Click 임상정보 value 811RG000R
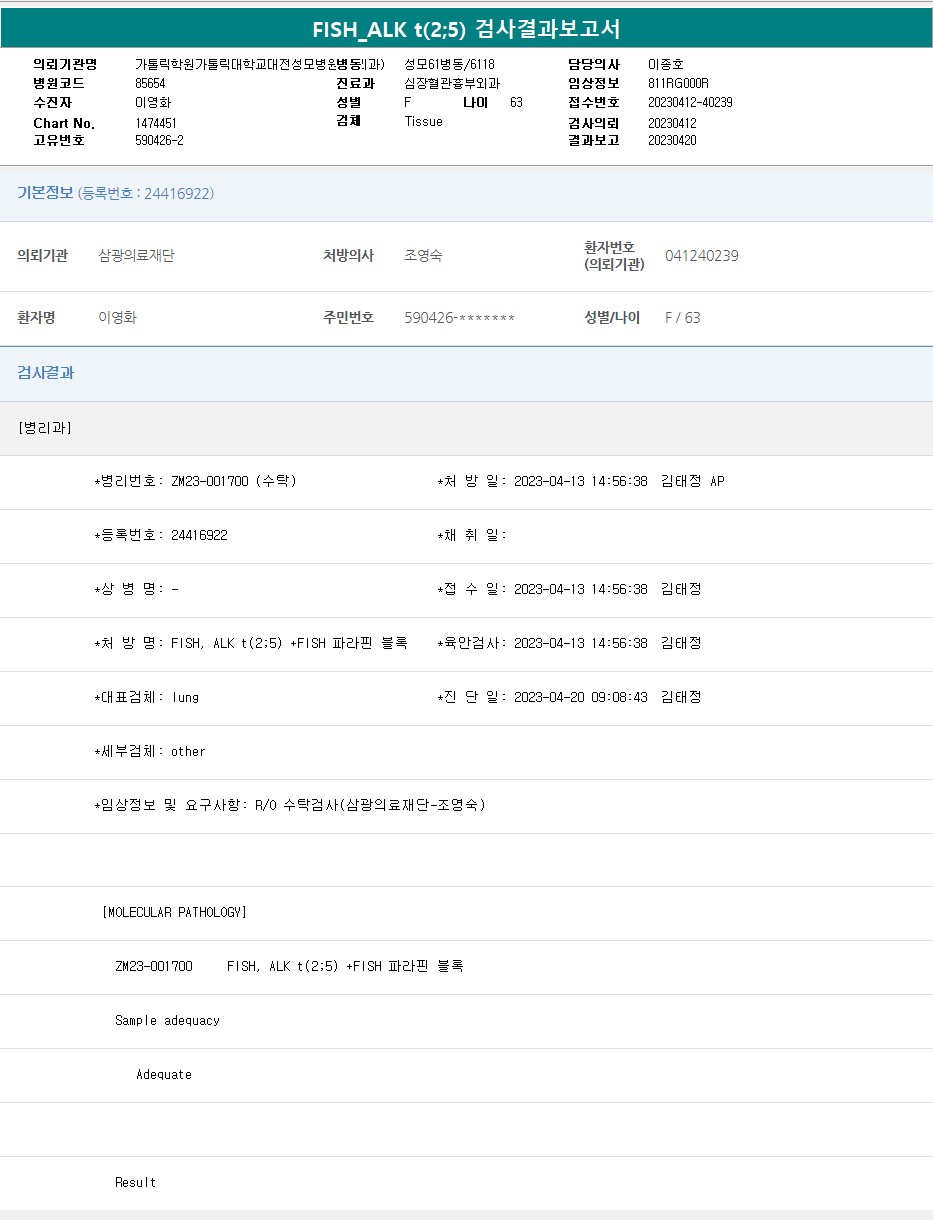This screenshot has height=1220, width=933. tap(678, 83)
